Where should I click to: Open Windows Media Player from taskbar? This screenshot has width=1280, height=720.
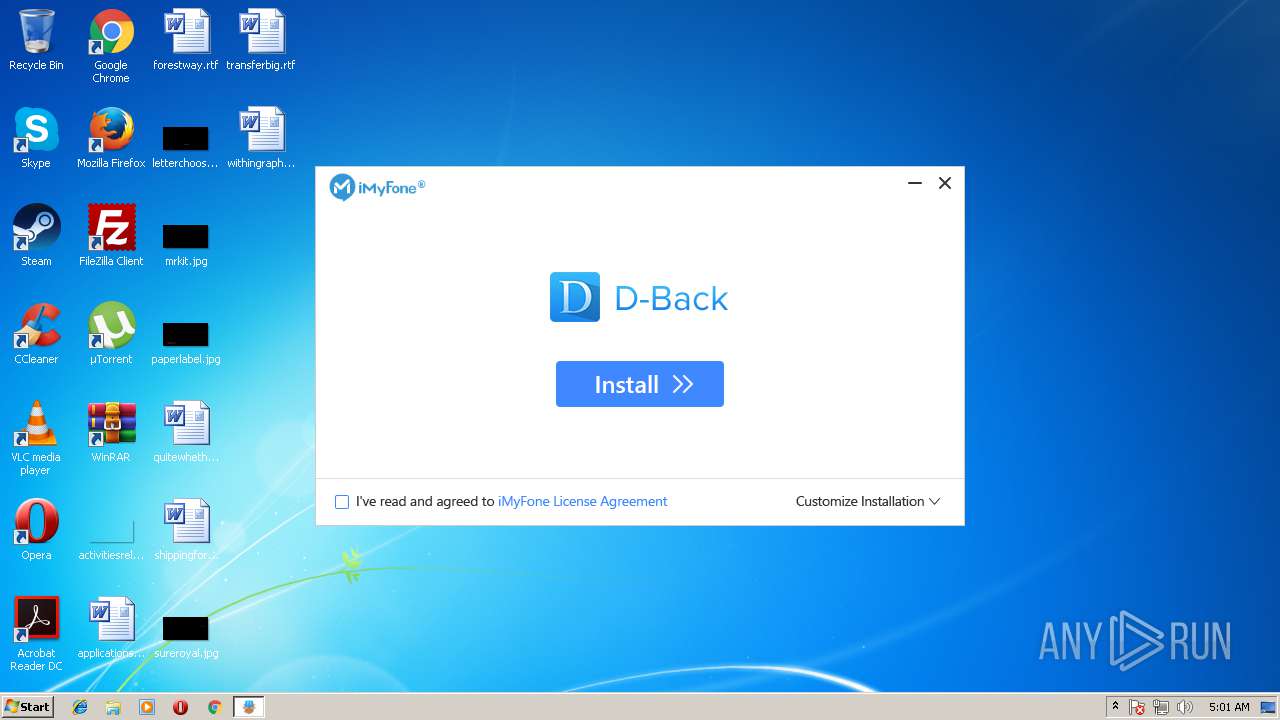coord(147,707)
